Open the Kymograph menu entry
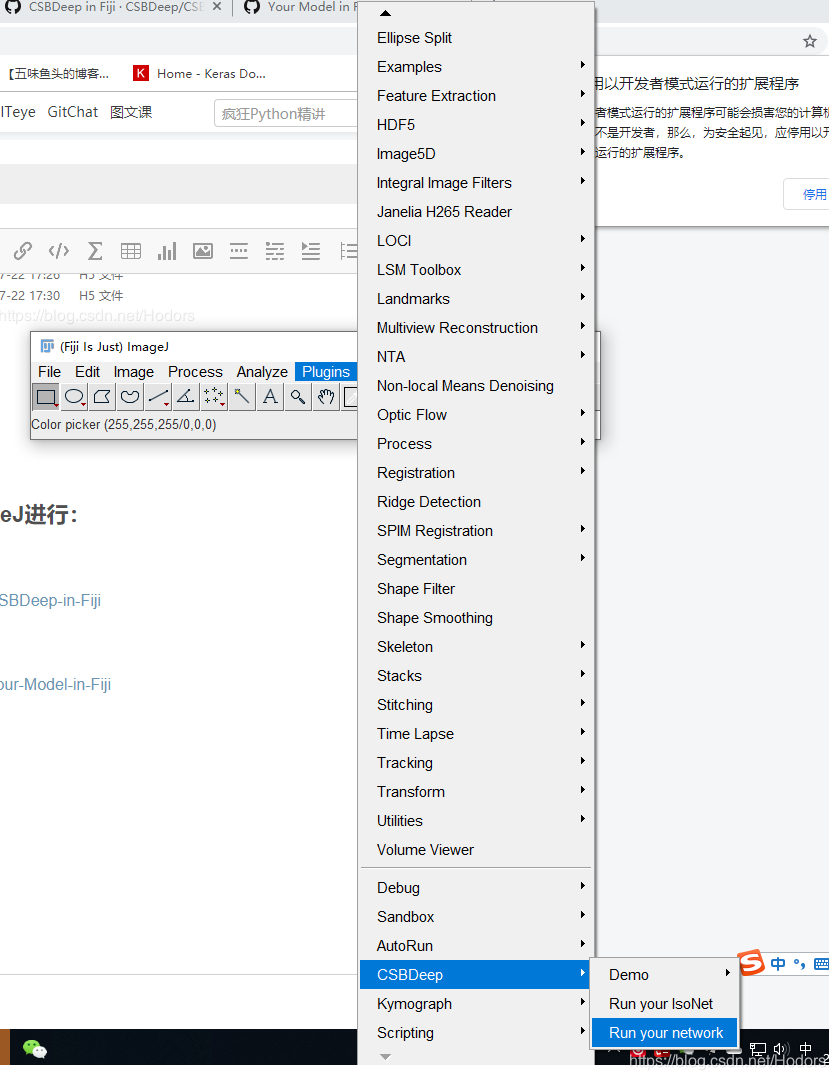Viewport: 836px width, 1080px height. [475, 1004]
